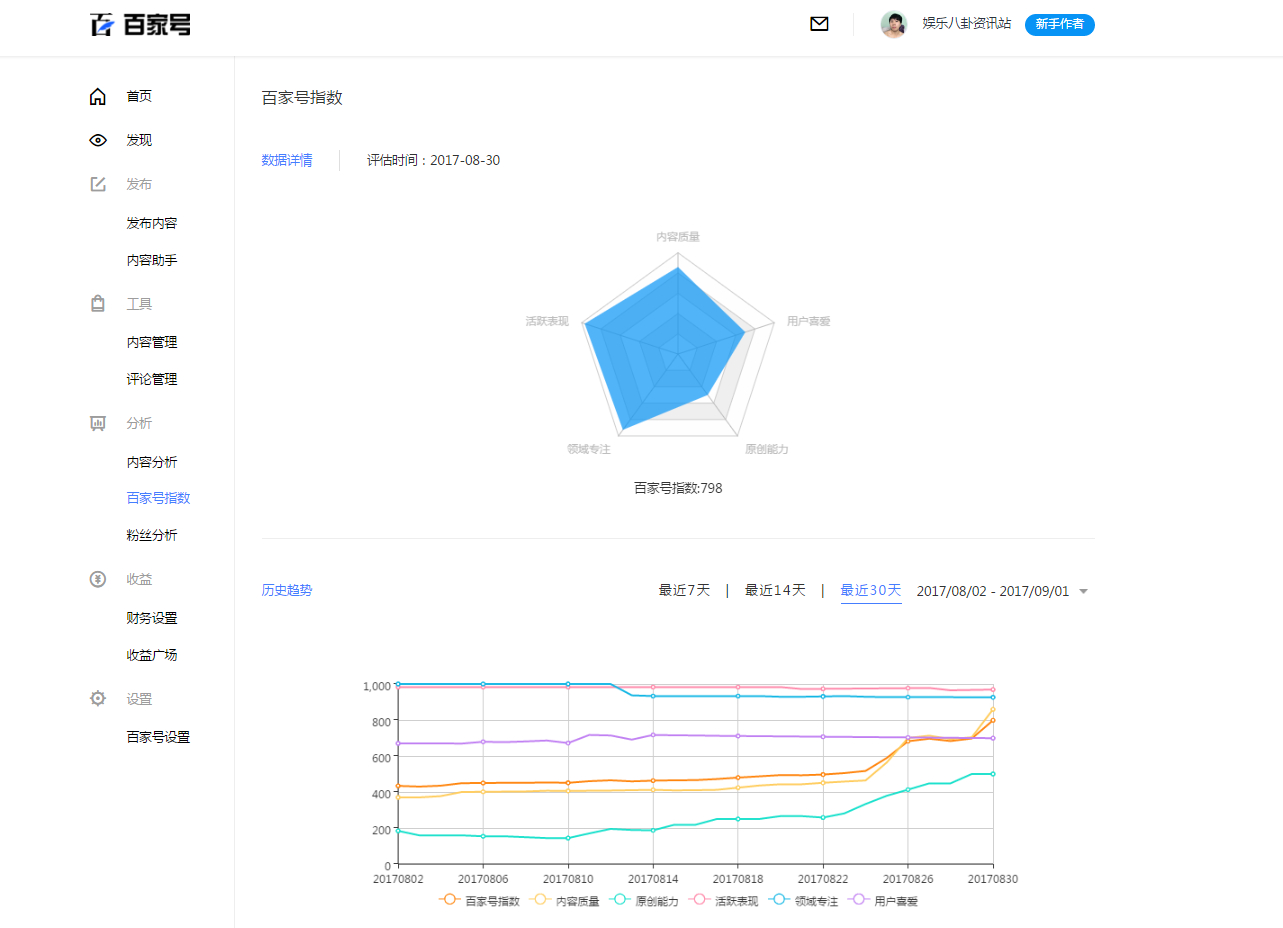Click the 内容质量 label on the radar chart

(678, 237)
